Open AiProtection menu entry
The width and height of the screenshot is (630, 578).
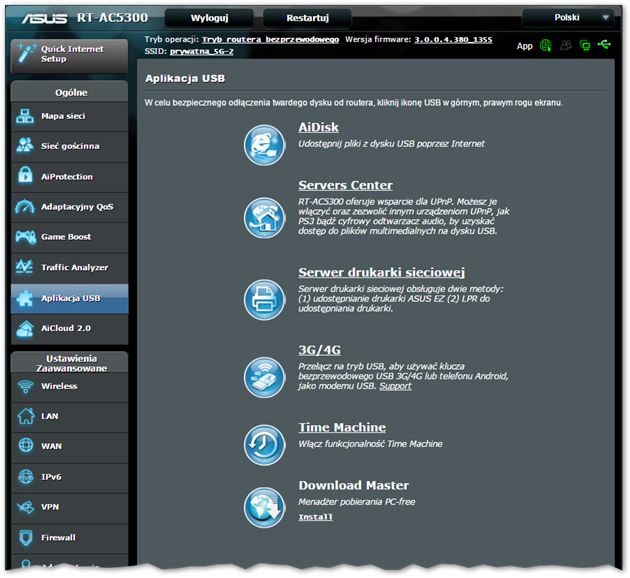[70, 177]
